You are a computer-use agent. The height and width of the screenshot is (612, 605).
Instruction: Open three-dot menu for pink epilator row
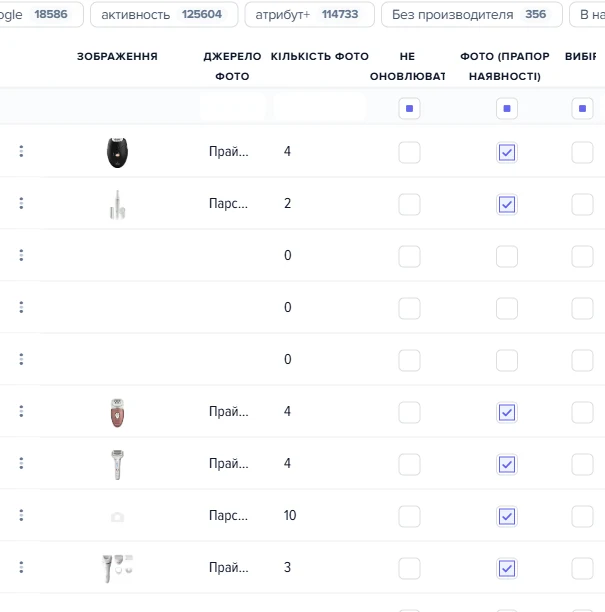(21, 411)
